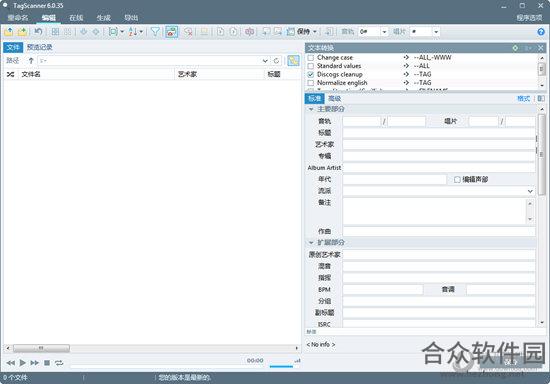Click the Album Artist input field
This screenshot has height=384, width=550.
439,168
